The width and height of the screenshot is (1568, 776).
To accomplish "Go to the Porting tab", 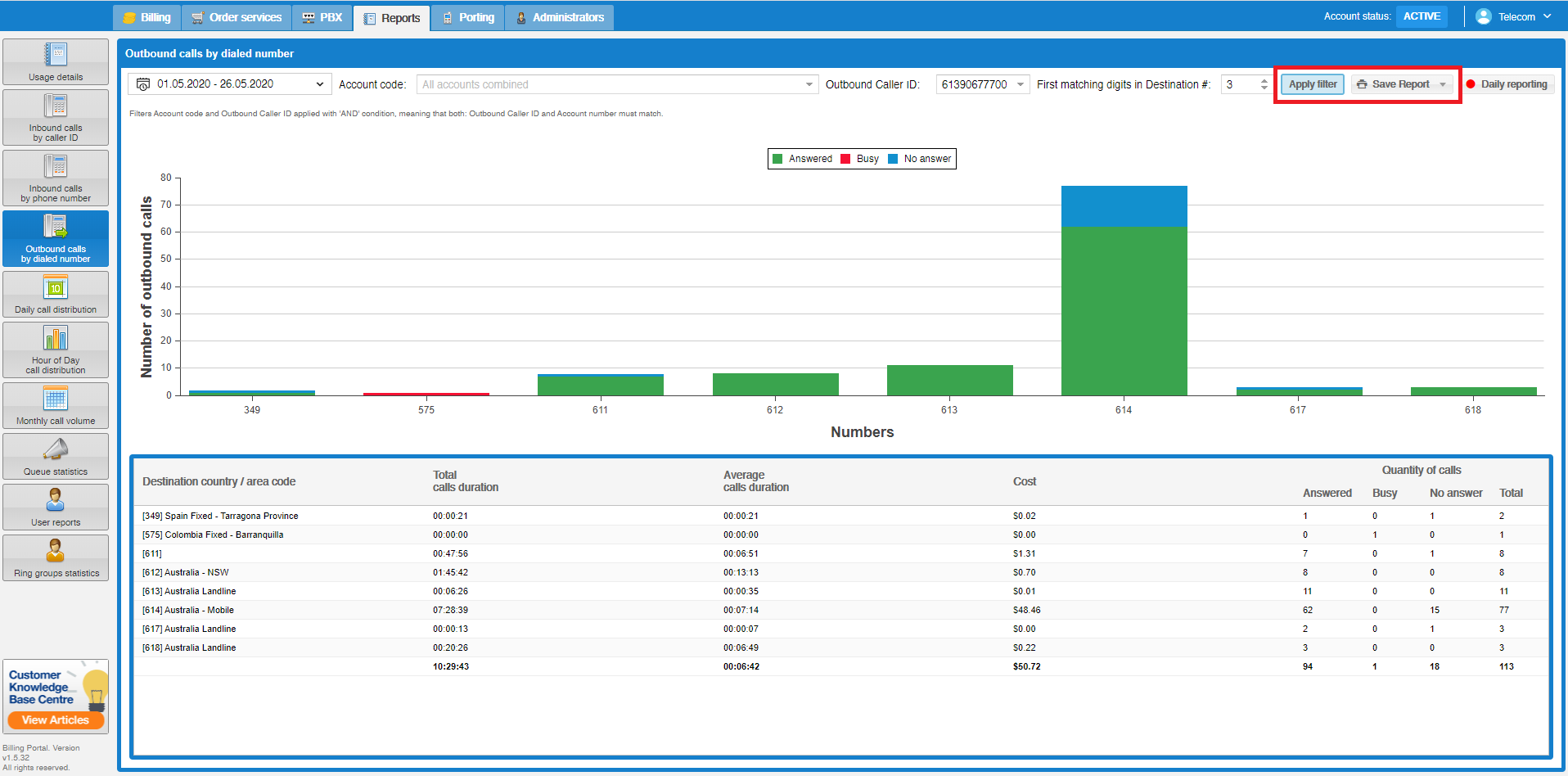I will point(468,17).
